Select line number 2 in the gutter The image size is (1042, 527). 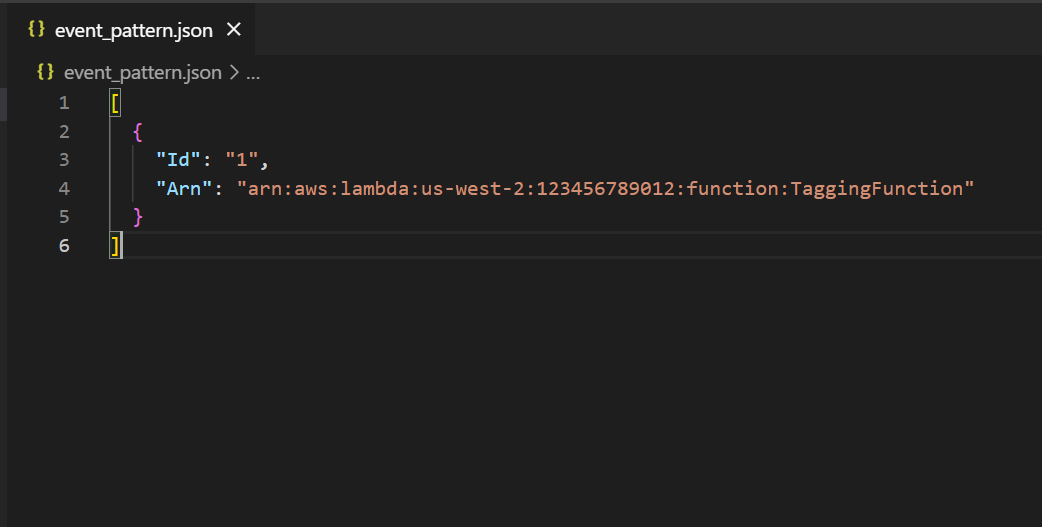click(64, 131)
